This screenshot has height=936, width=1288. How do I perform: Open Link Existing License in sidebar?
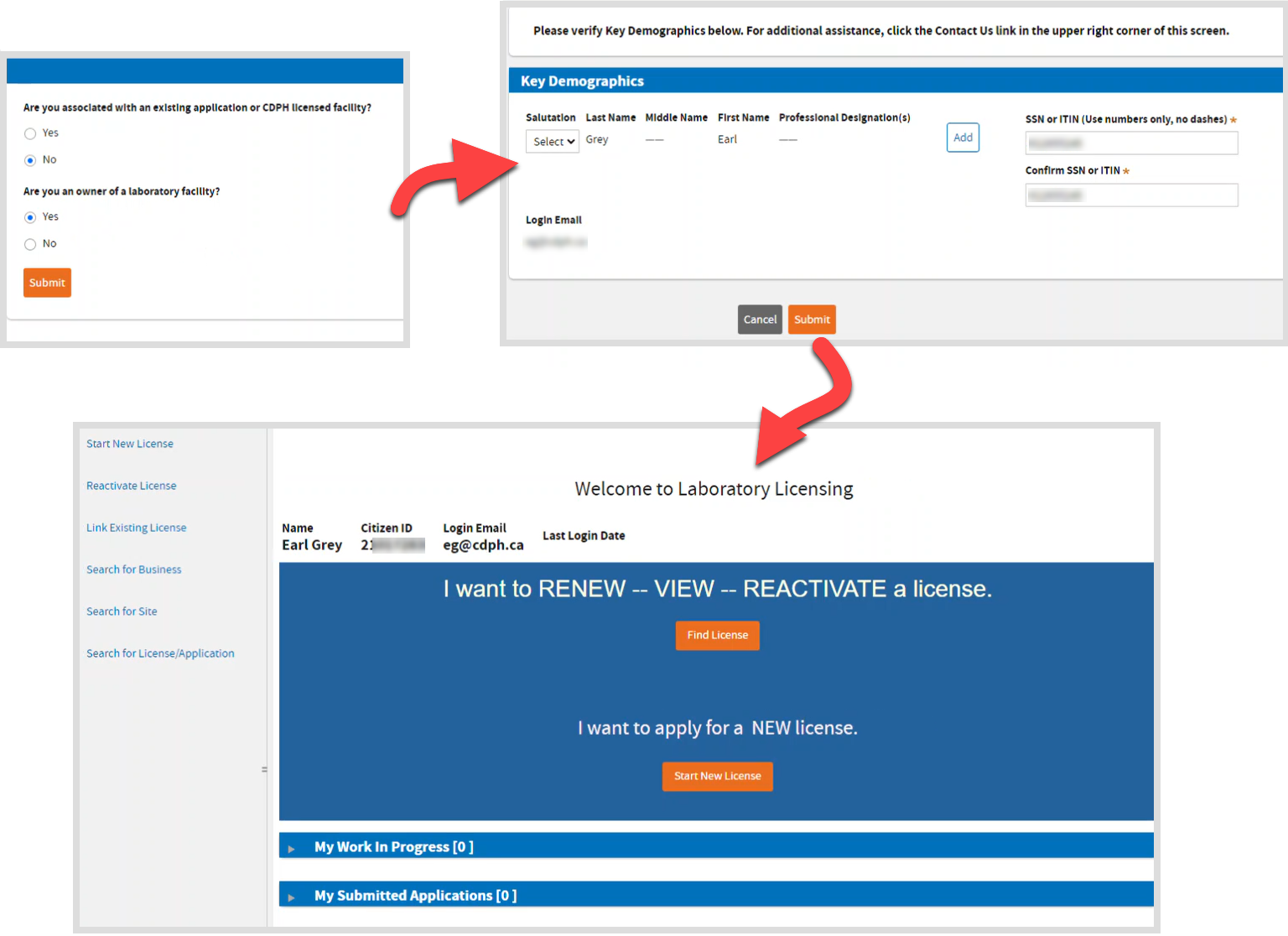click(137, 528)
